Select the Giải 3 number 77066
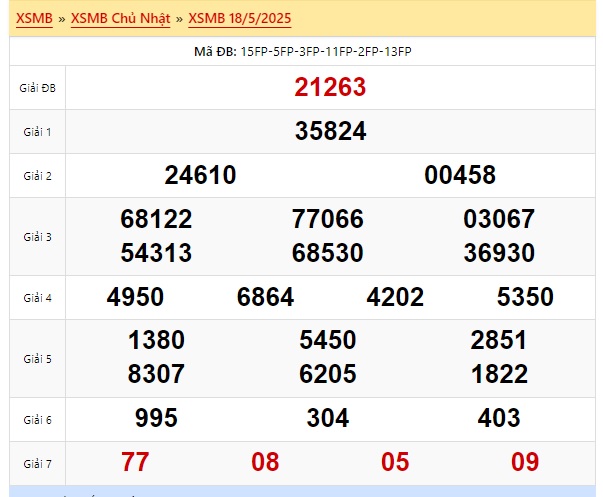The width and height of the screenshot is (603, 497). [x=328, y=219]
